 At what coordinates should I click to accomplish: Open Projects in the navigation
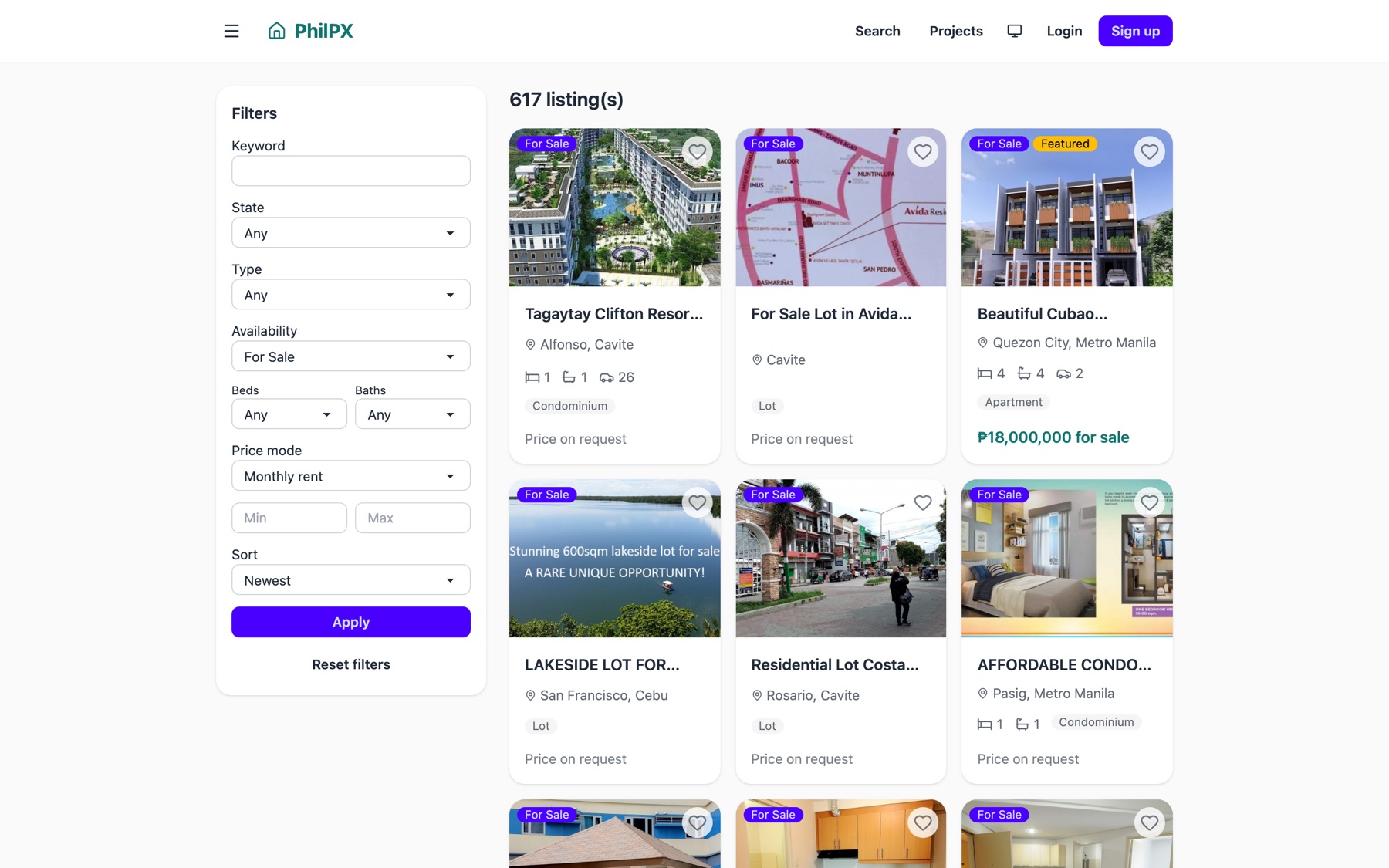956,31
